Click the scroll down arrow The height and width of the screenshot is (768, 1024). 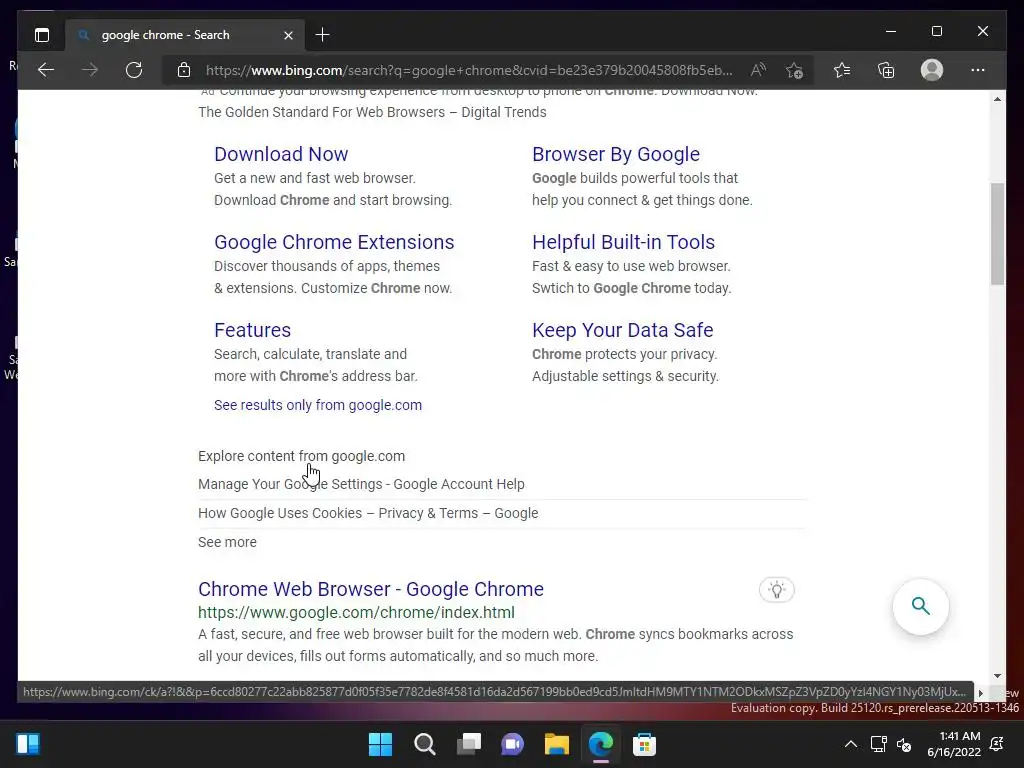[x=997, y=676]
